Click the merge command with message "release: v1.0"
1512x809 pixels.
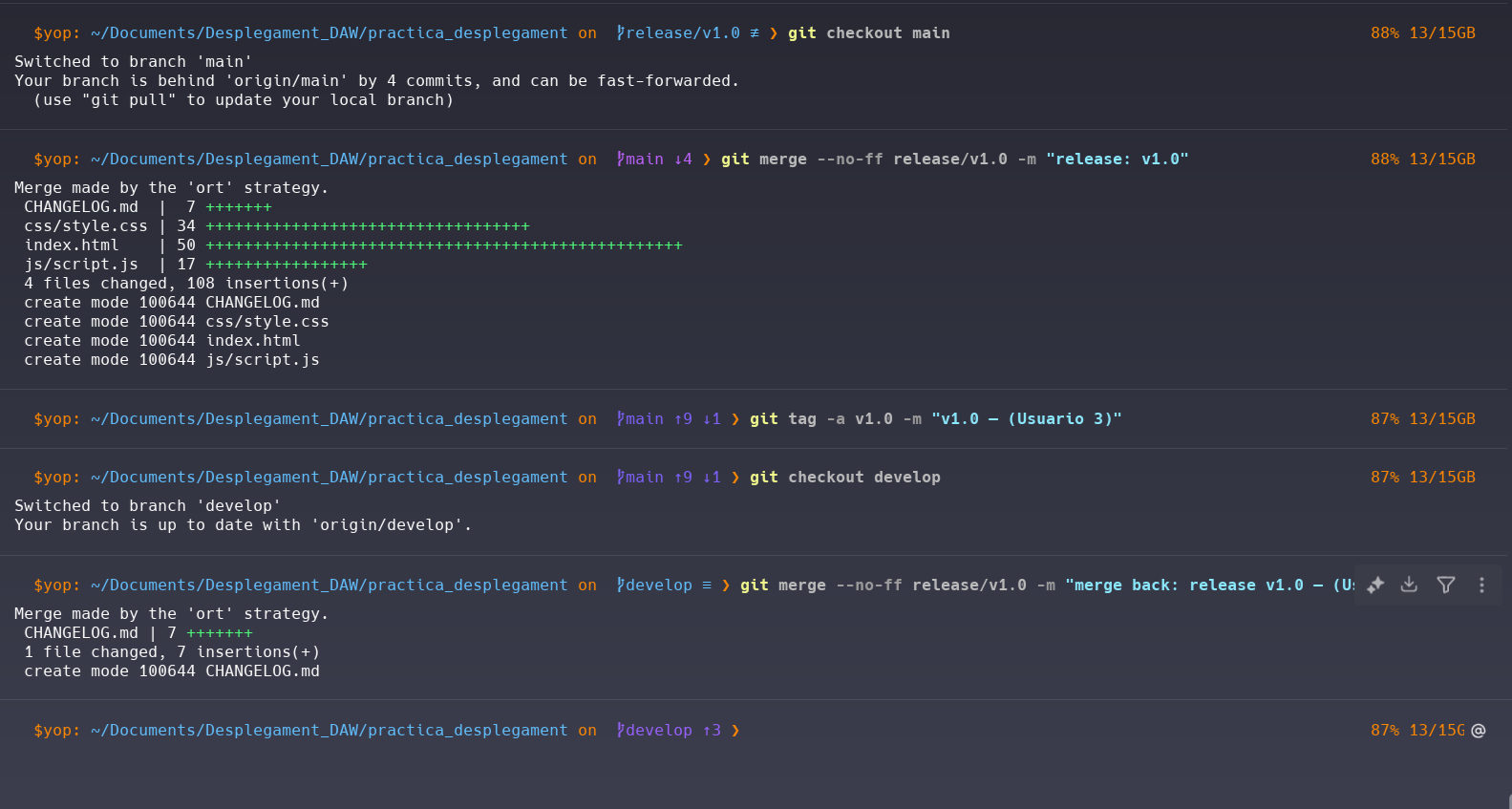point(954,160)
